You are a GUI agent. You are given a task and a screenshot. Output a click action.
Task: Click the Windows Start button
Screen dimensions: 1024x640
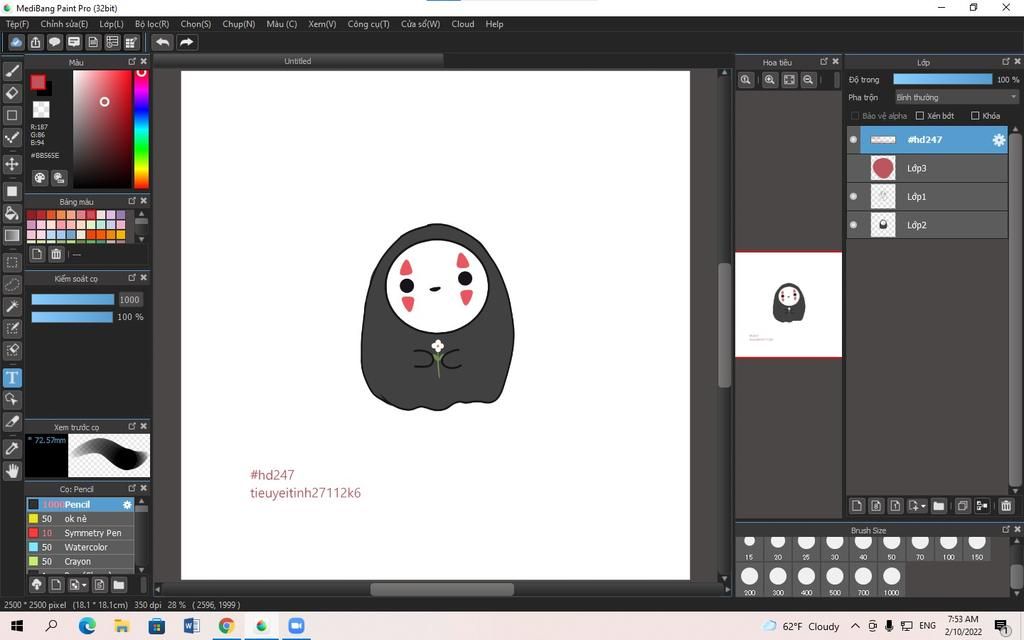[x=17, y=626]
